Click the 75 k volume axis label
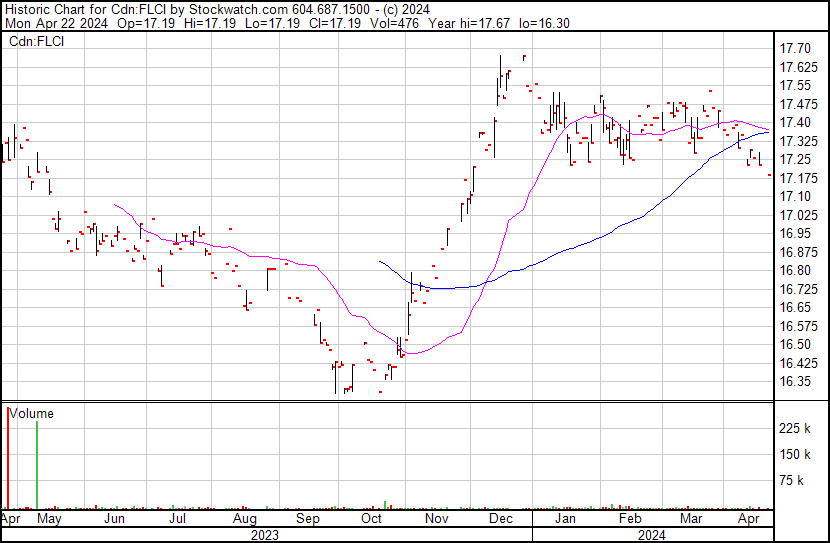830x543 pixels. tap(791, 480)
